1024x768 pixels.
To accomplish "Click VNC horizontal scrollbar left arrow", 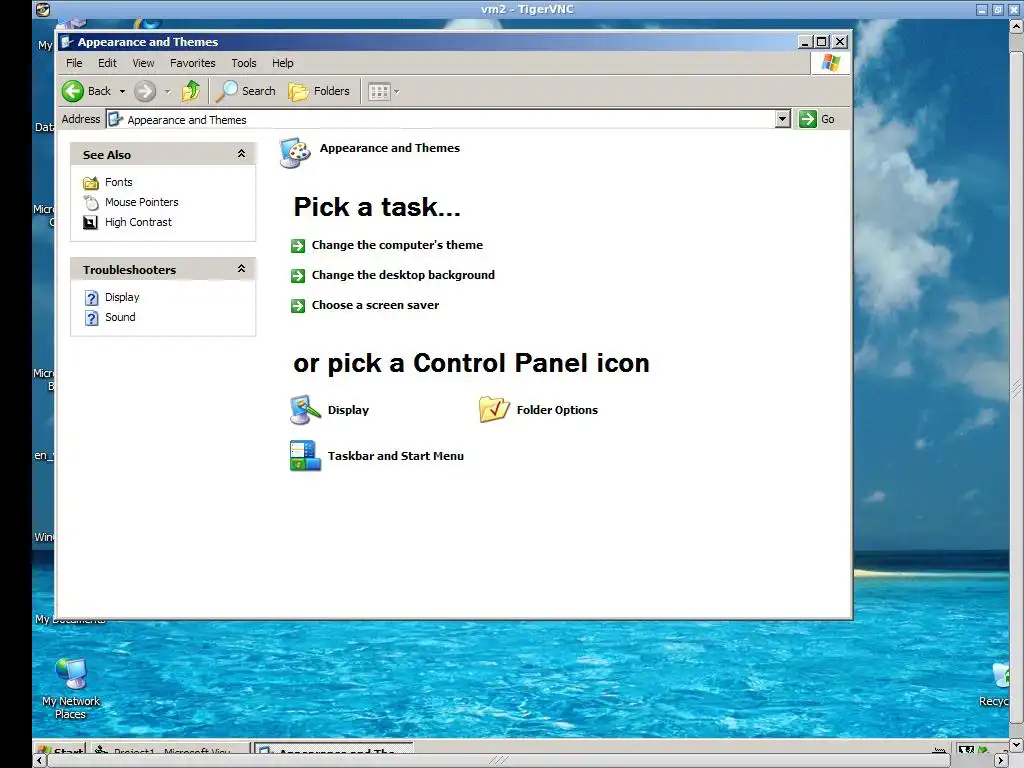I will 40,760.
